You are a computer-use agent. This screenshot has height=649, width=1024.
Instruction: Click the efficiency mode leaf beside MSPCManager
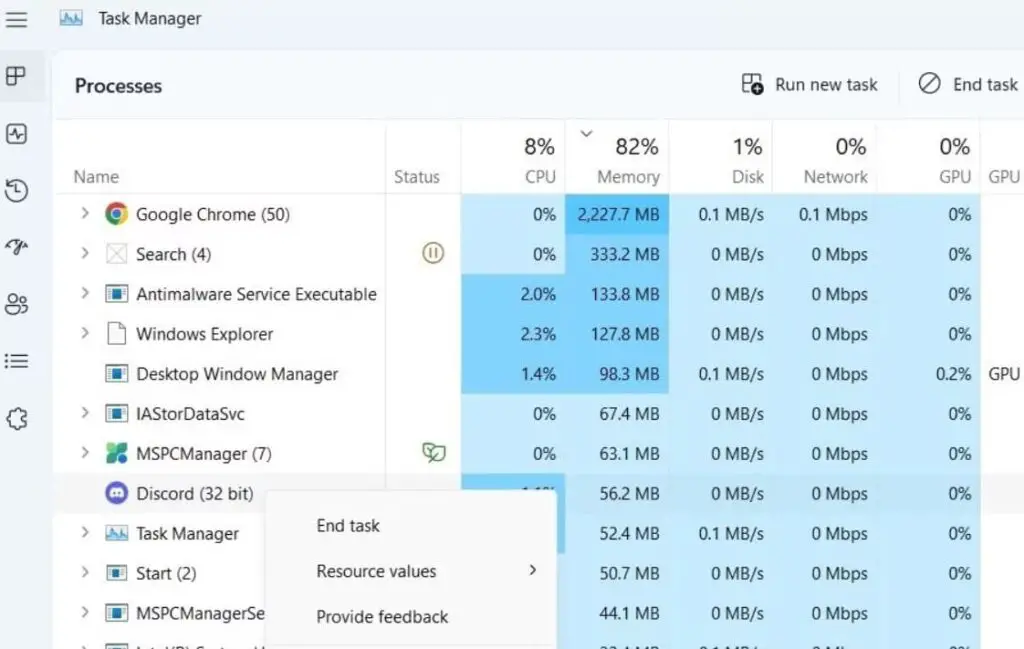point(434,453)
